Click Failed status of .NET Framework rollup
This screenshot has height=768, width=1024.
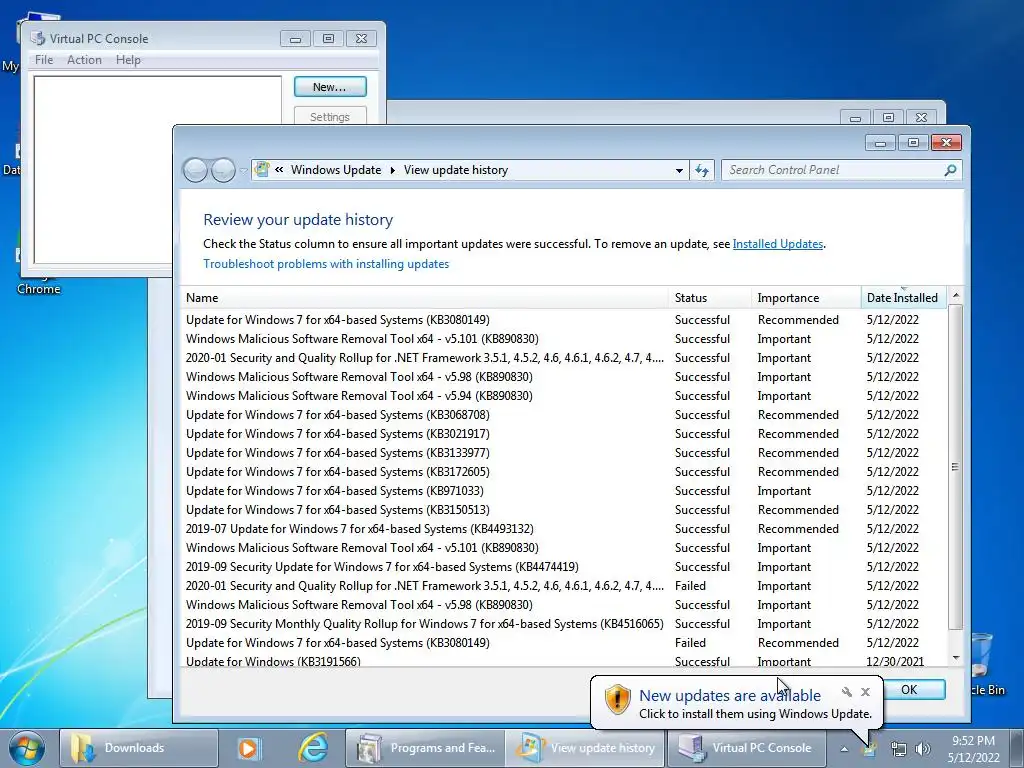pyautogui.click(x=690, y=586)
